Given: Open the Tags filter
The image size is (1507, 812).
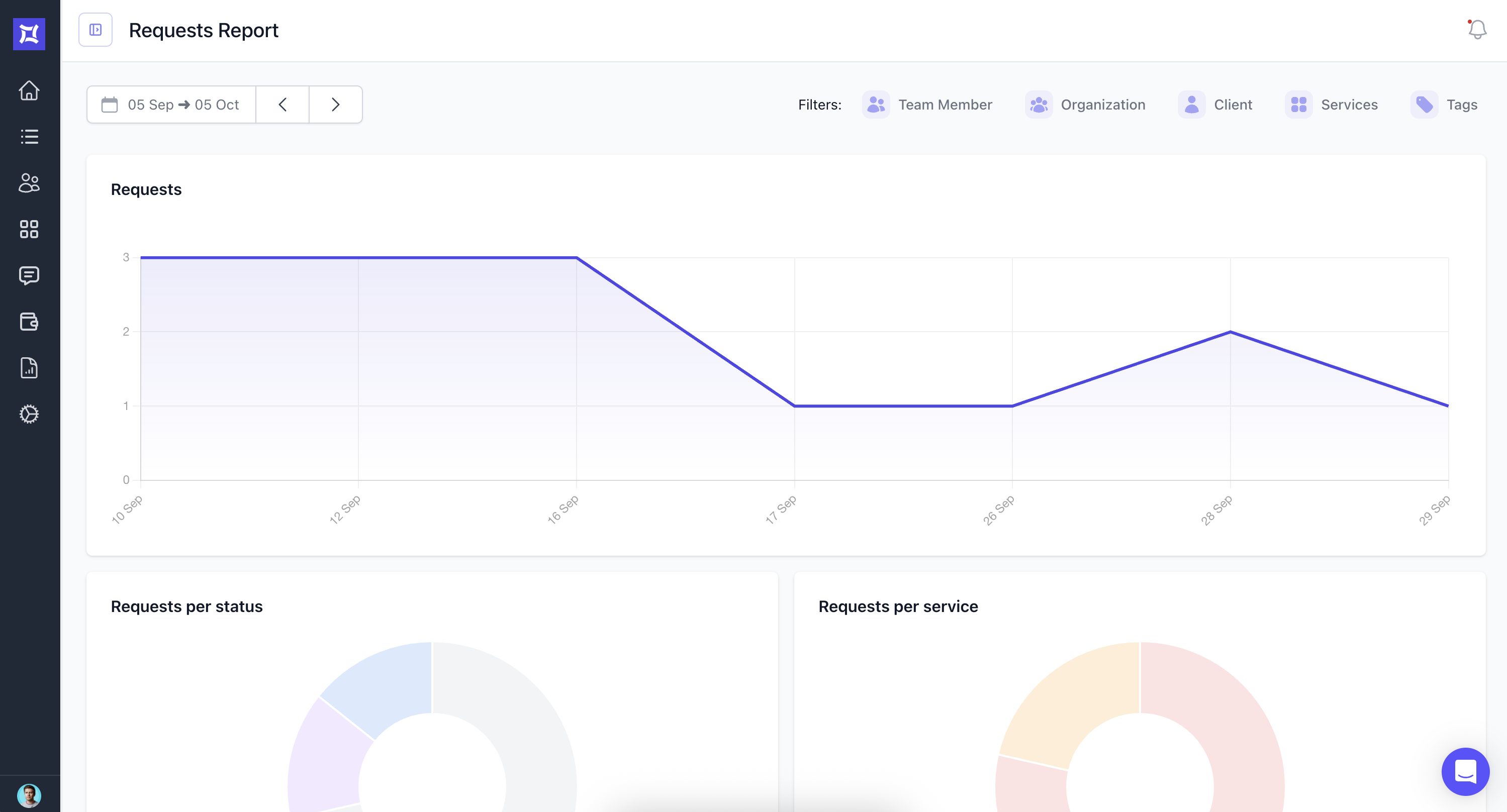Looking at the screenshot, I should pyautogui.click(x=1444, y=105).
